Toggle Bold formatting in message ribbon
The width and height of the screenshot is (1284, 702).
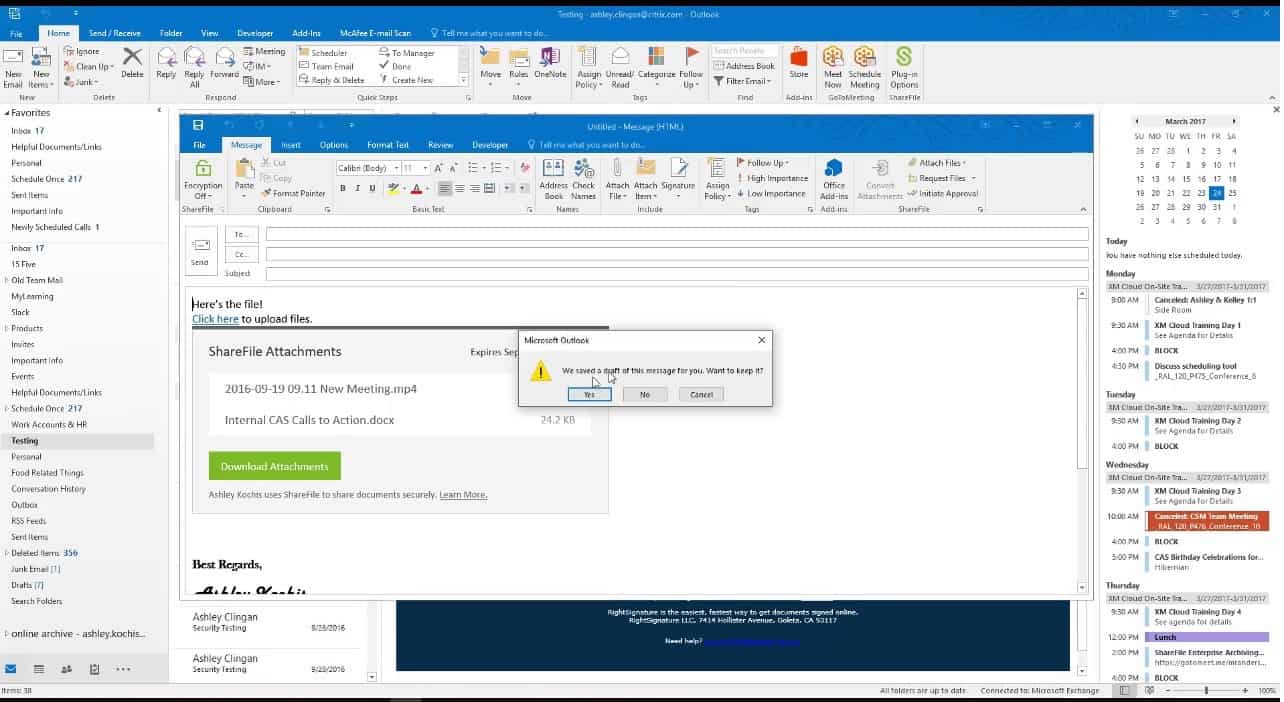pos(342,188)
